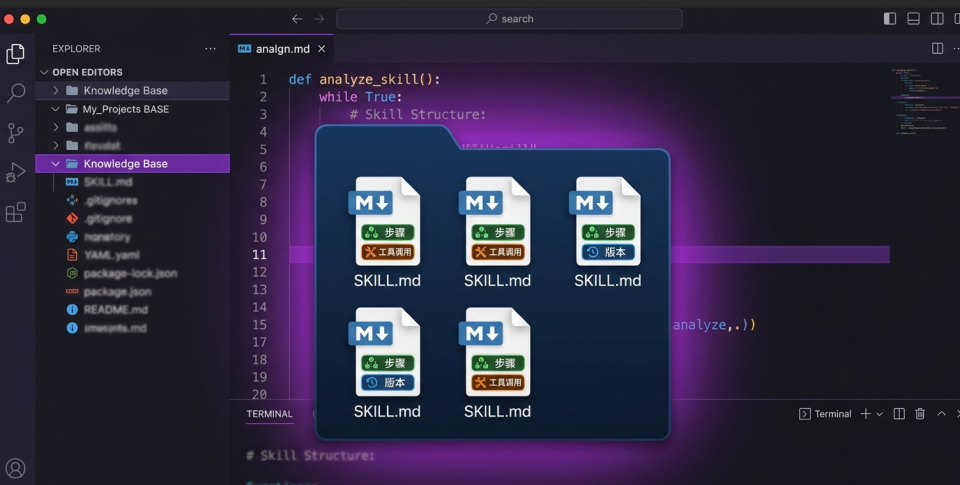Close the analgn.md tab
The image size is (960, 485).
tap(321, 49)
